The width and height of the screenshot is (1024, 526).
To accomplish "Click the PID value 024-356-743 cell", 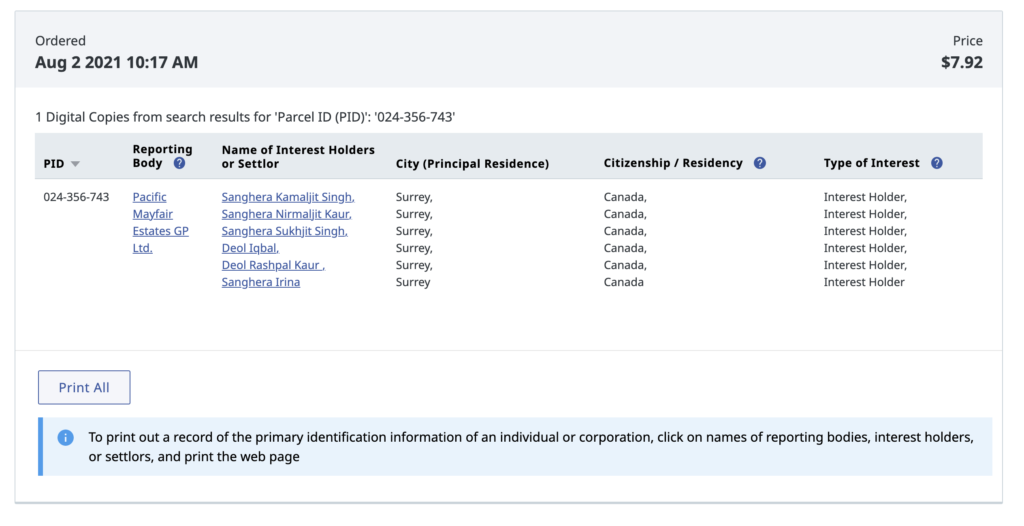I will (x=76, y=197).
